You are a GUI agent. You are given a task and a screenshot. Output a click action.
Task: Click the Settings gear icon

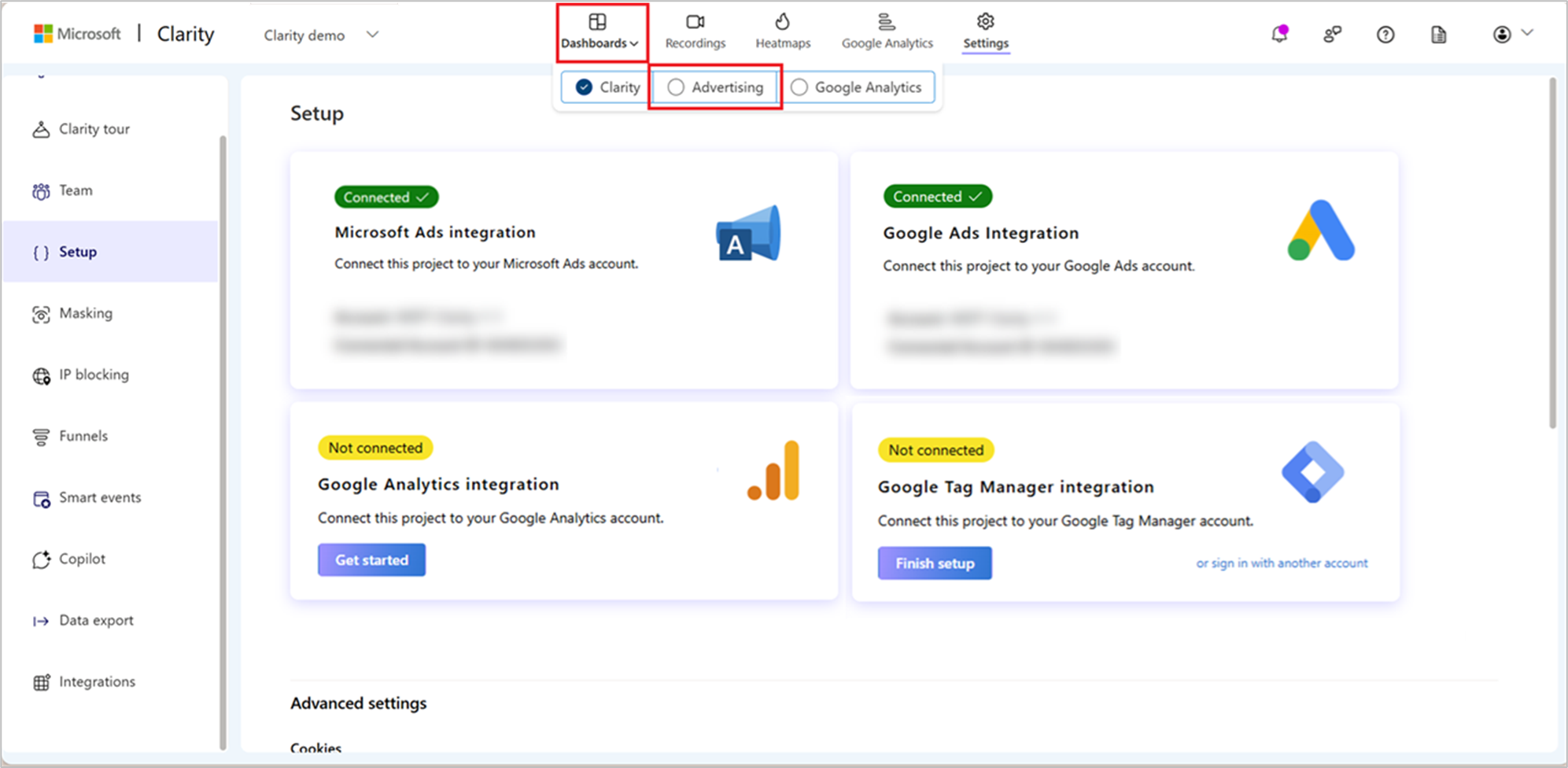pos(986,21)
